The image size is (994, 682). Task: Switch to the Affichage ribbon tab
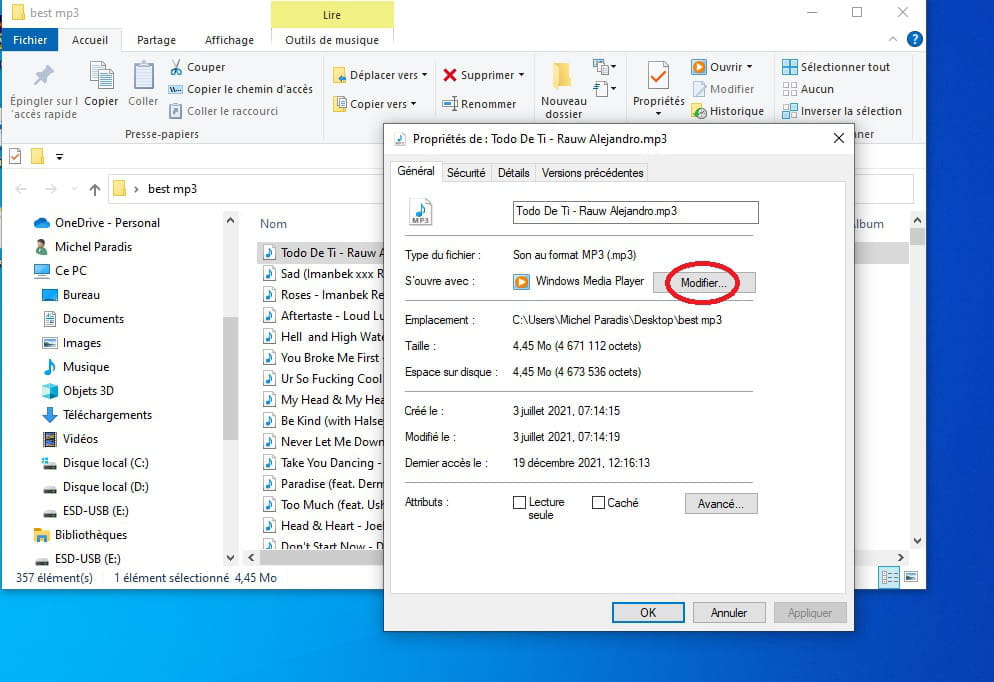click(229, 40)
